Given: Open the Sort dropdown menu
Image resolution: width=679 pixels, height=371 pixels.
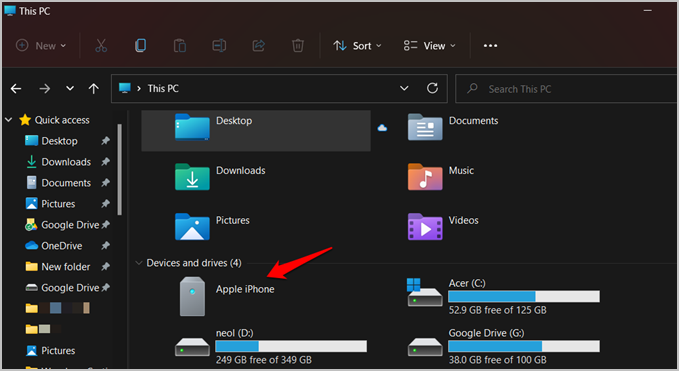Looking at the screenshot, I should [357, 45].
